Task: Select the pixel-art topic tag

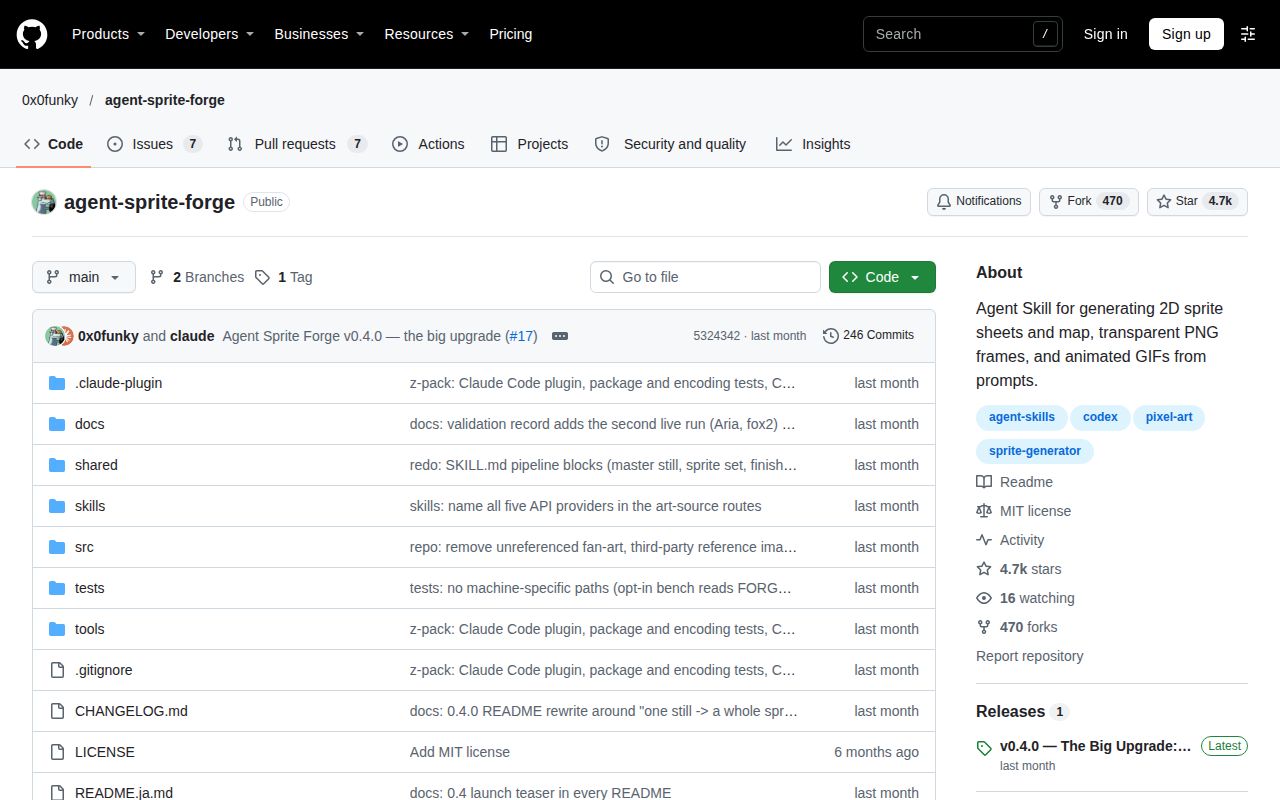Action: pyautogui.click(x=1169, y=417)
